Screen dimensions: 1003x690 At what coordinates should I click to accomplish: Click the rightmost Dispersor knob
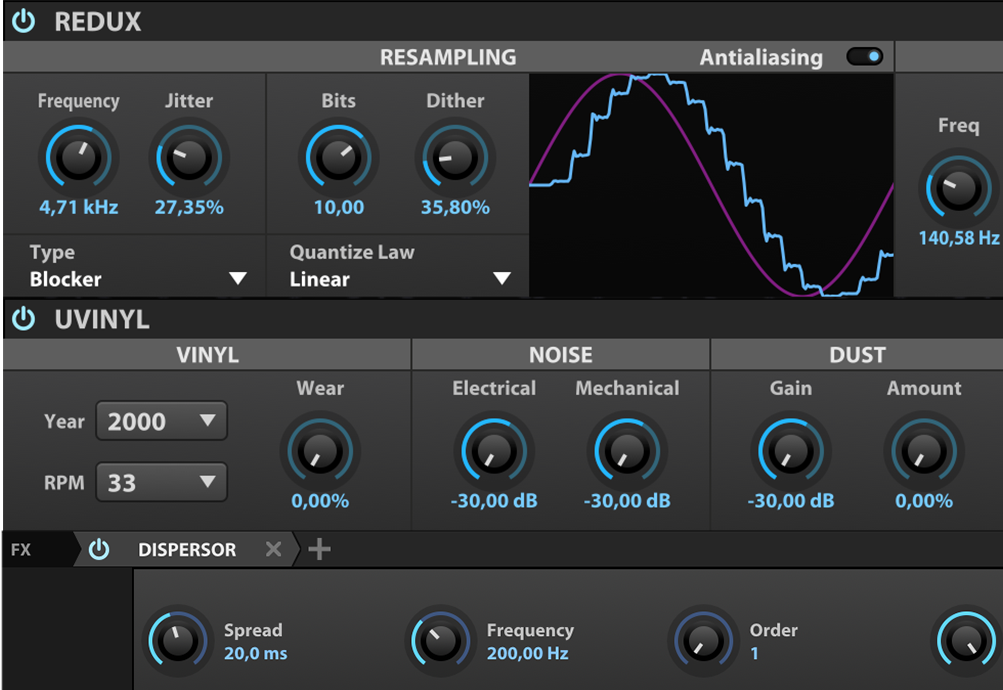966,640
